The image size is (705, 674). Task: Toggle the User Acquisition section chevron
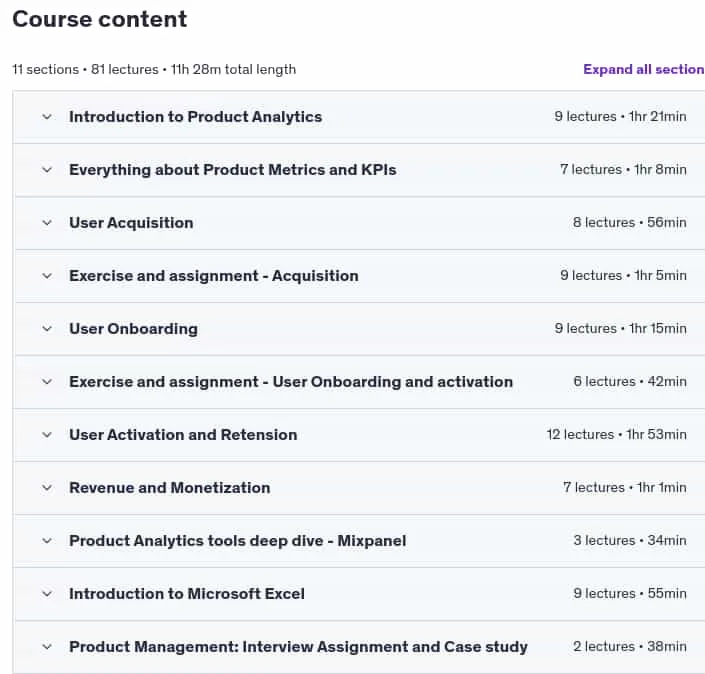point(47,223)
